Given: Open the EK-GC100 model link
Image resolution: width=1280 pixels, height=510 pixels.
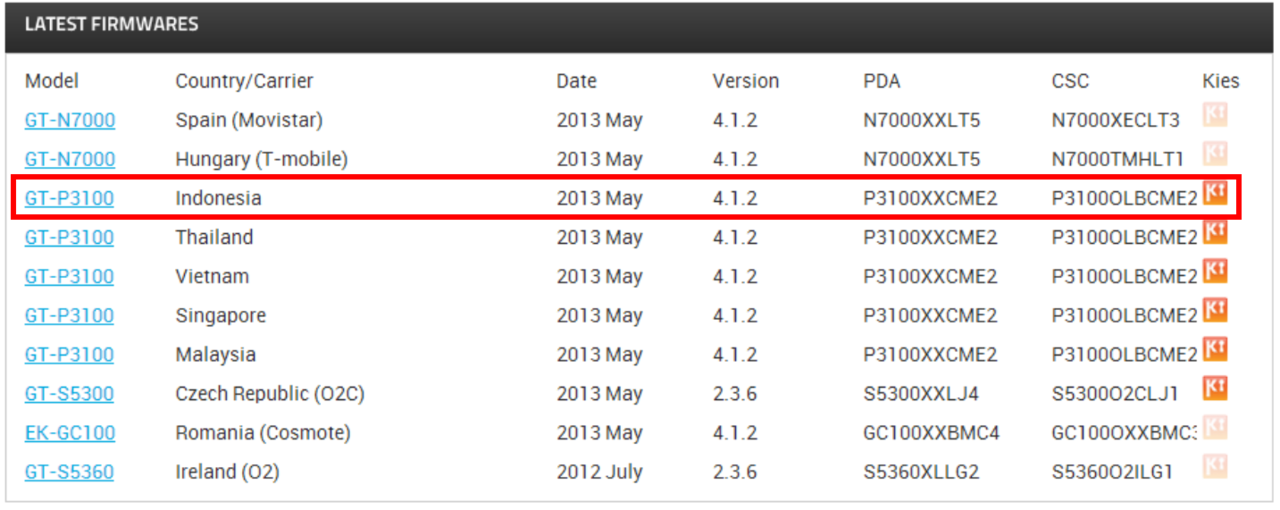Looking at the screenshot, I should pyautogui.click(x=70, y=433).
